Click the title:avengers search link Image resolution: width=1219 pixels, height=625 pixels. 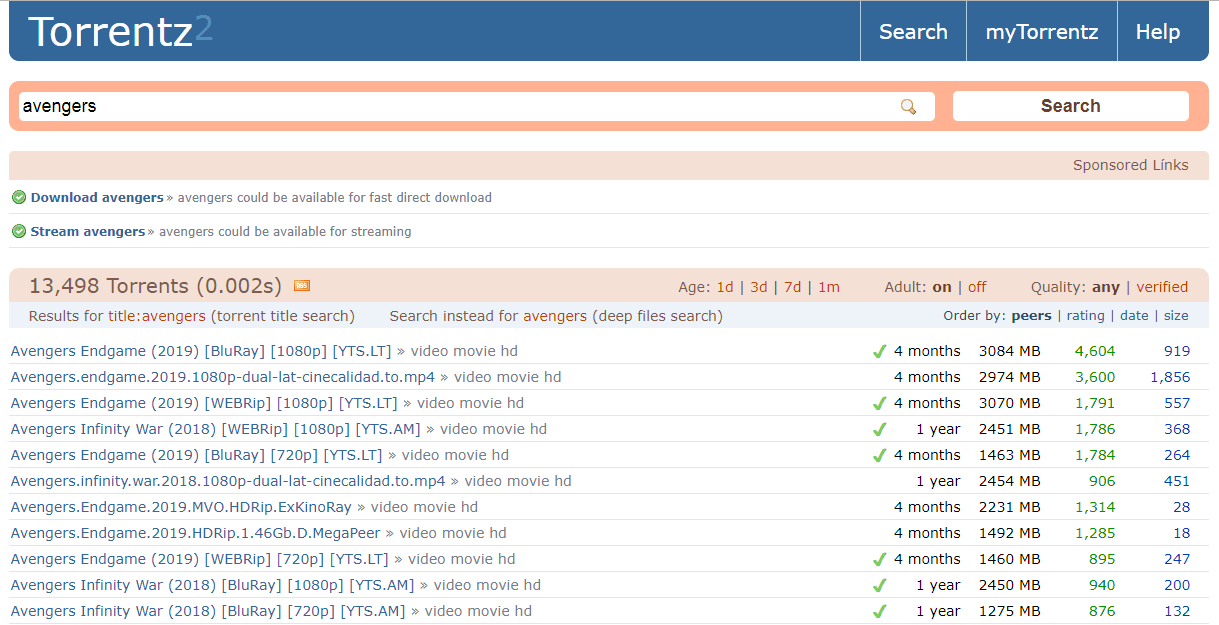[x=157, y=316]
